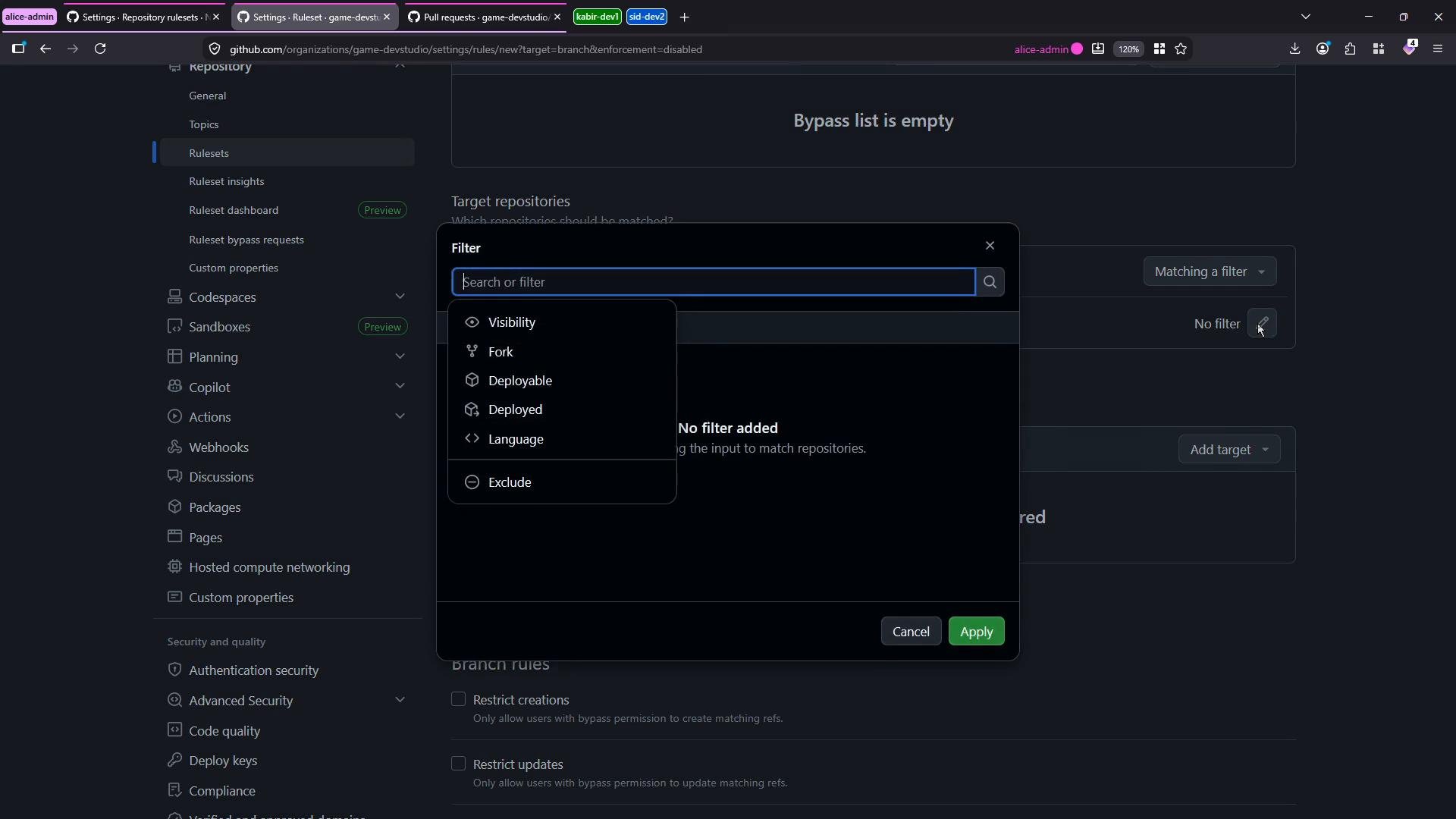Open browser extensions puzzle icon
Screen dimensions: 1456x819
click(1351, 49)
